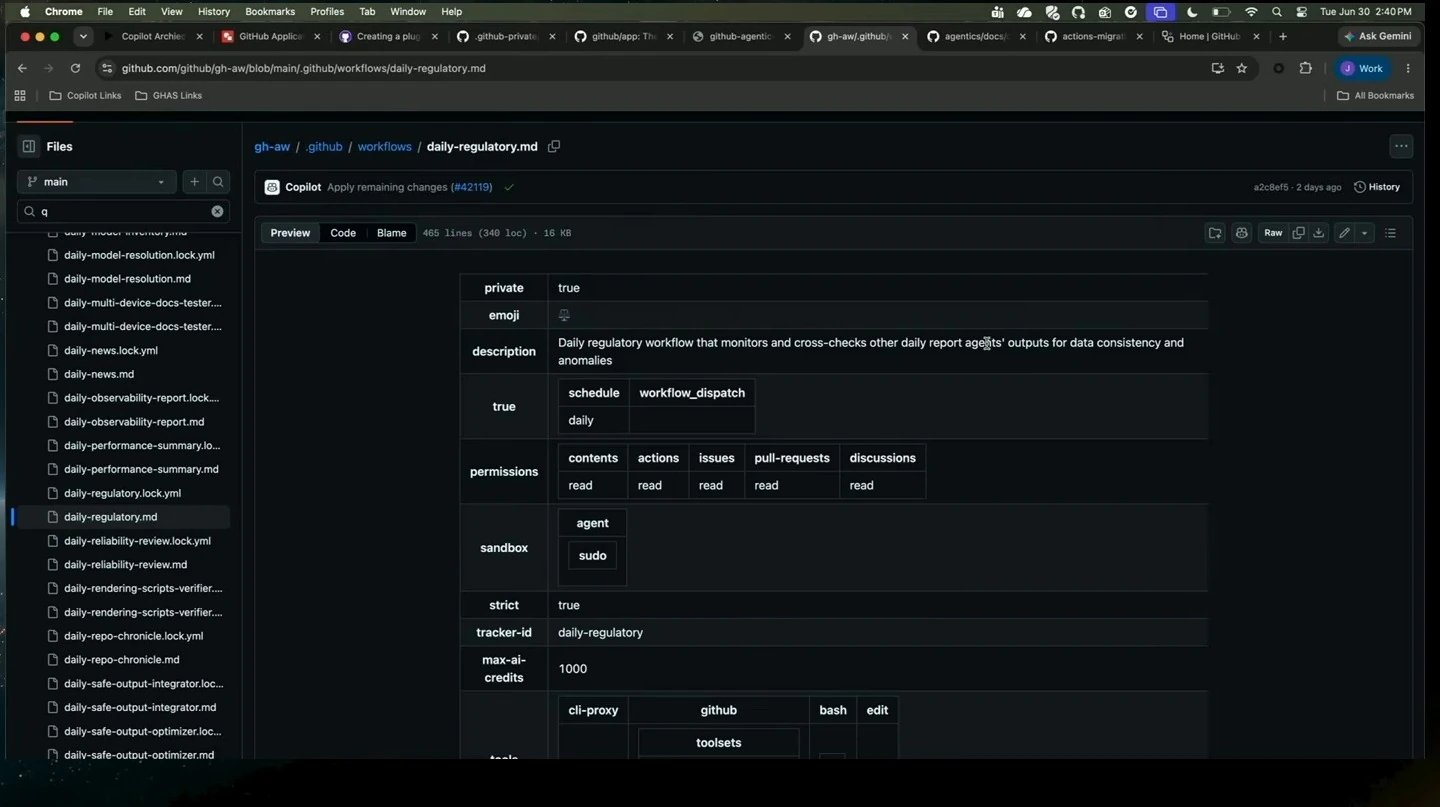Screen dimensions: 1440x807
Task: Open the folder-plus icon in file toolbar
Action: click(x=1215, y=233)
